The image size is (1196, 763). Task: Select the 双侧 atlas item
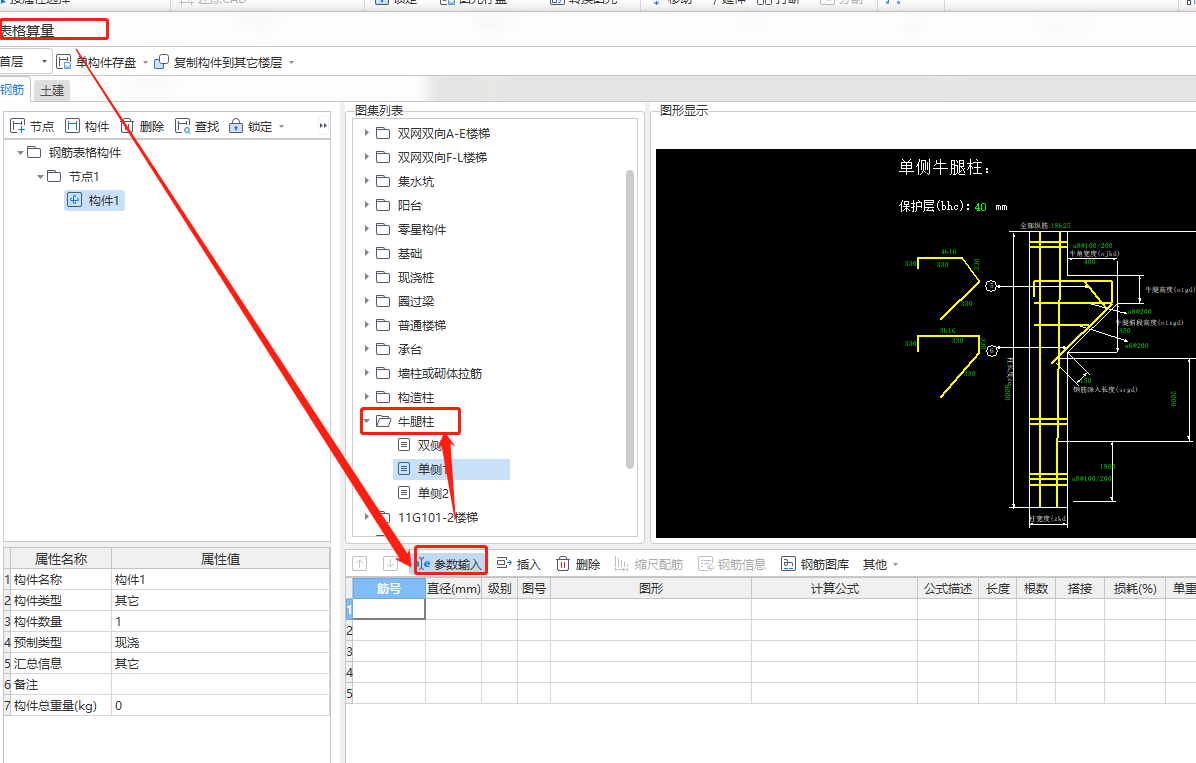429,445
